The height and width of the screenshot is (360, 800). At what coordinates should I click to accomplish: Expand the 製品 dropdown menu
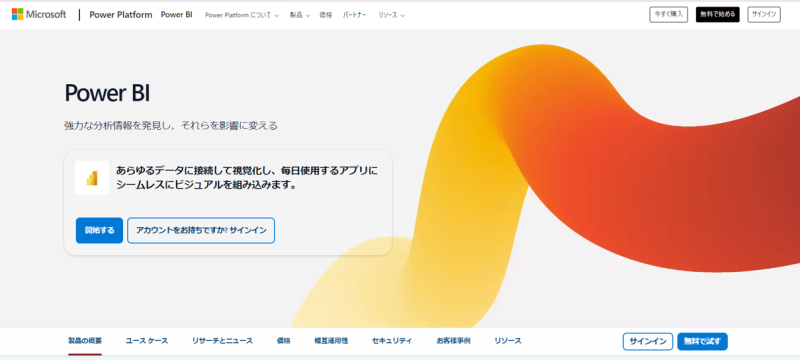300,15
